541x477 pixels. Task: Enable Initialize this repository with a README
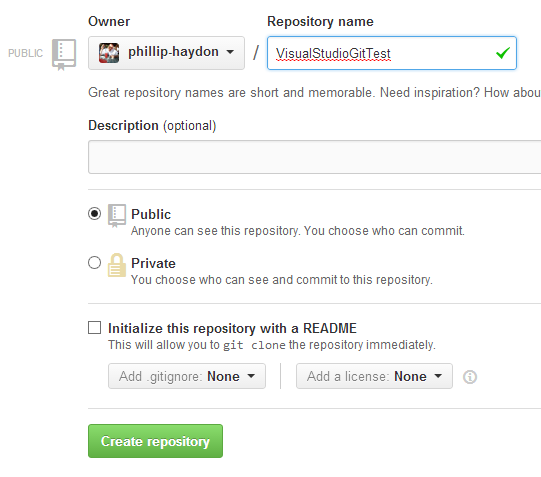coord(95,328)
